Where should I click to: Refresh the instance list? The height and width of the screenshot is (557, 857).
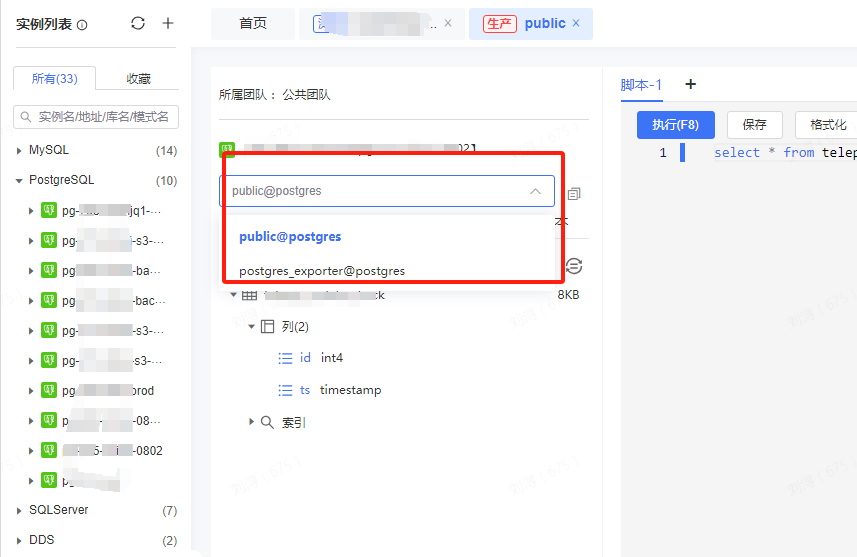(x=138, y=23)
